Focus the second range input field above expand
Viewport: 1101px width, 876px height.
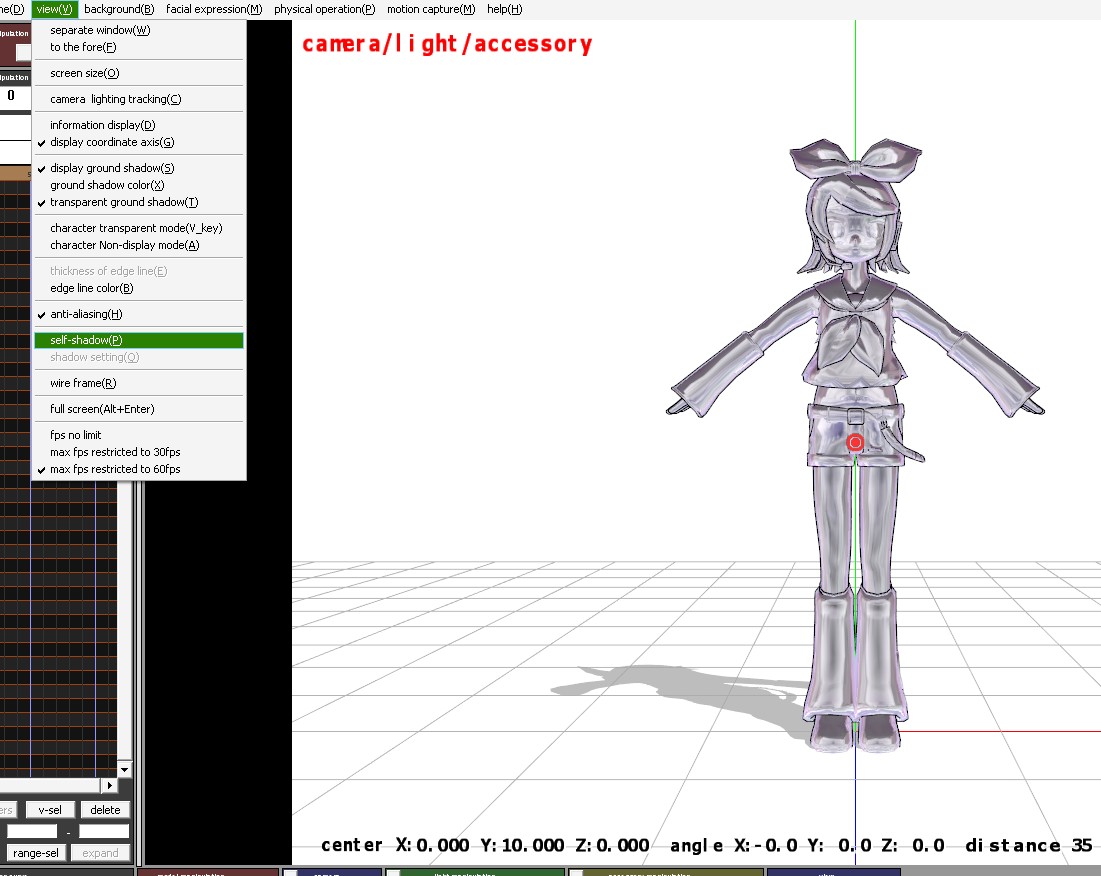pyautogui.click(x=104, y=832)
